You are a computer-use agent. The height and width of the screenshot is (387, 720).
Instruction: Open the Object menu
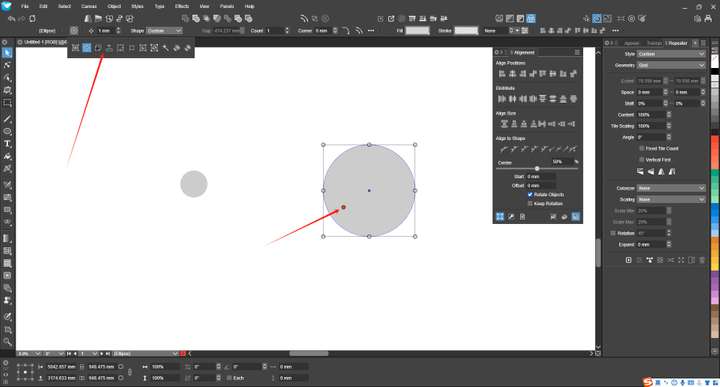coord(114,6)
